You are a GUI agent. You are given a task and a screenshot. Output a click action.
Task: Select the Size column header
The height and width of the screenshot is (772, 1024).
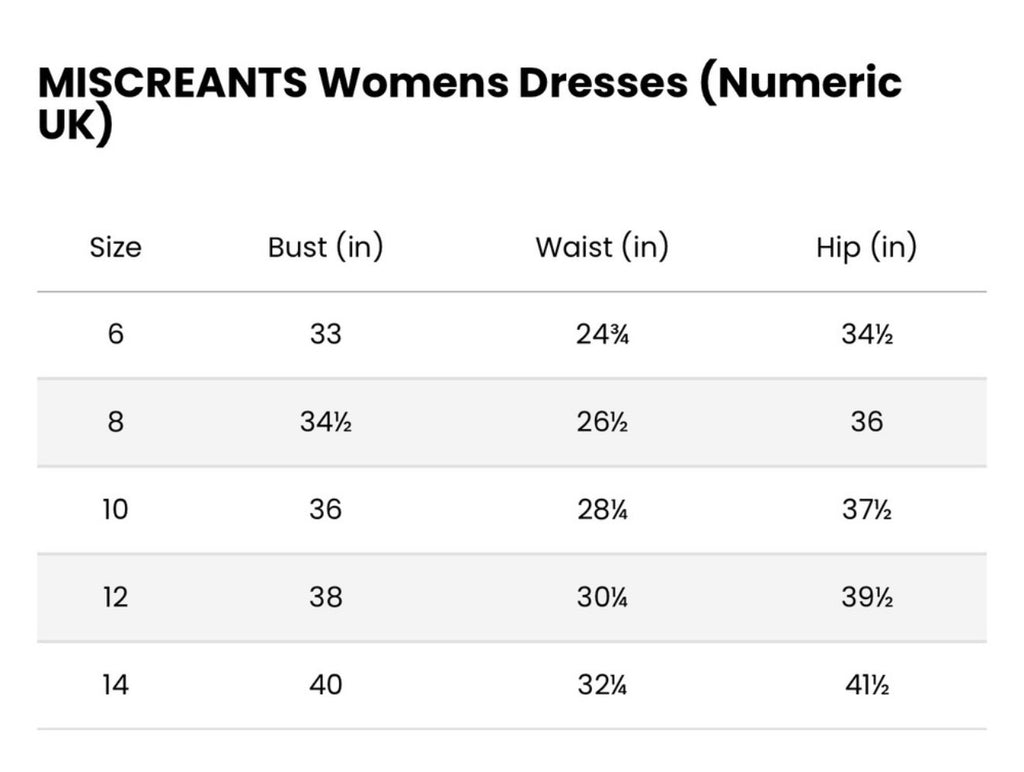(116, 248)
